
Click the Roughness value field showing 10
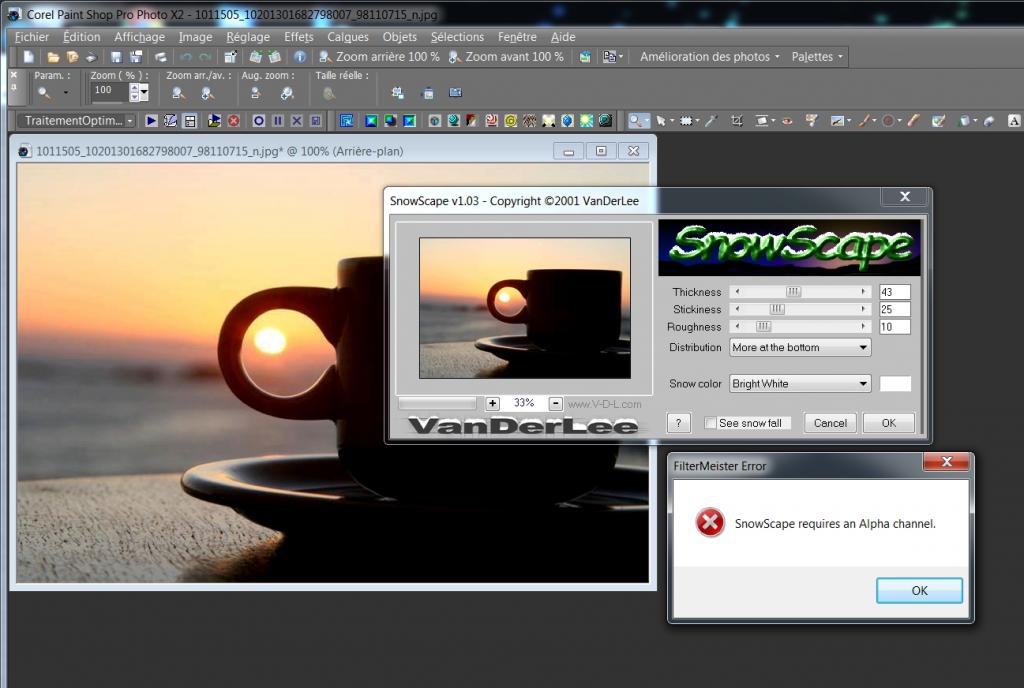[895, 326]
